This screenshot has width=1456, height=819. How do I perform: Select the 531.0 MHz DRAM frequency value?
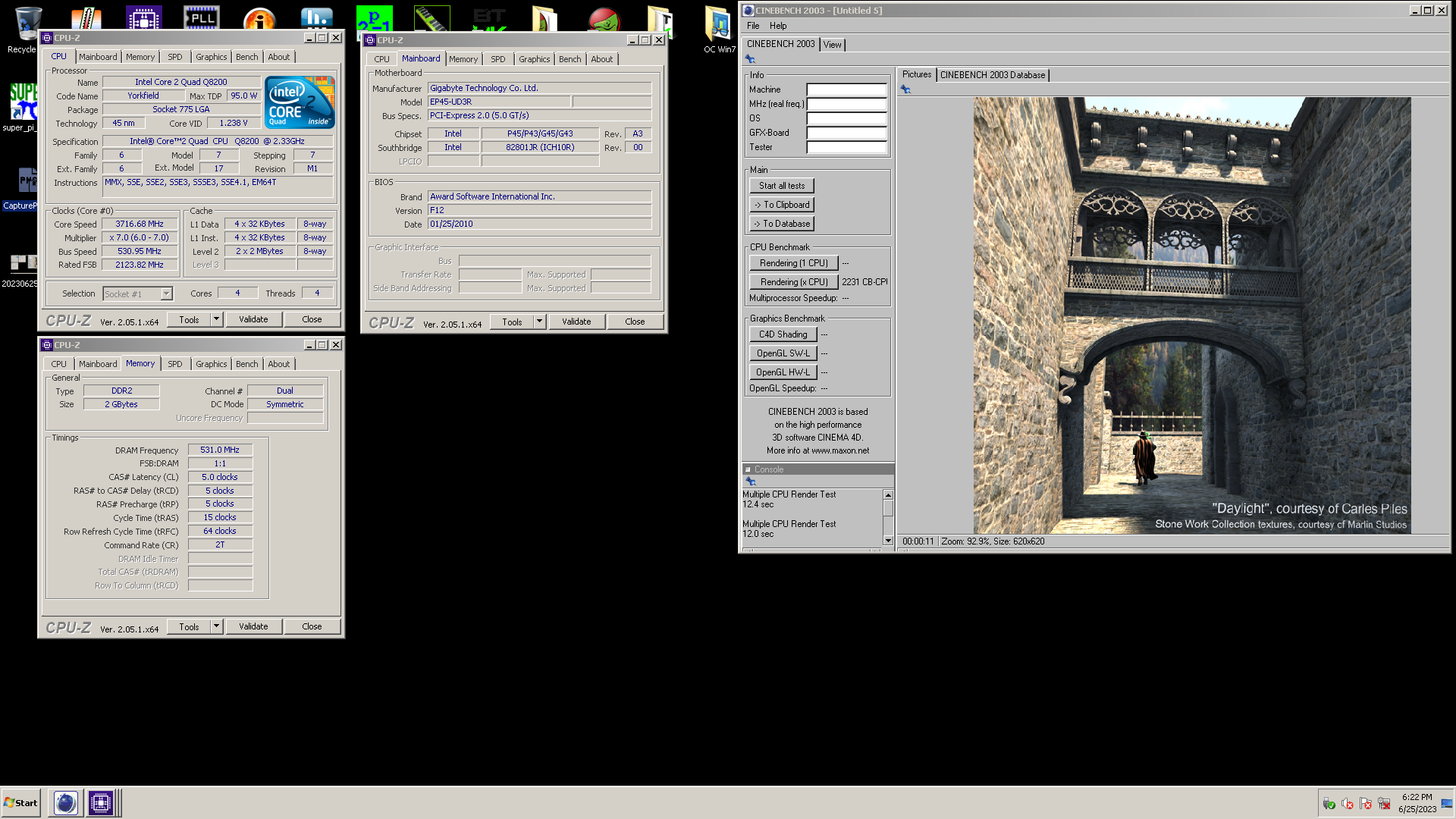click(220, 450)
